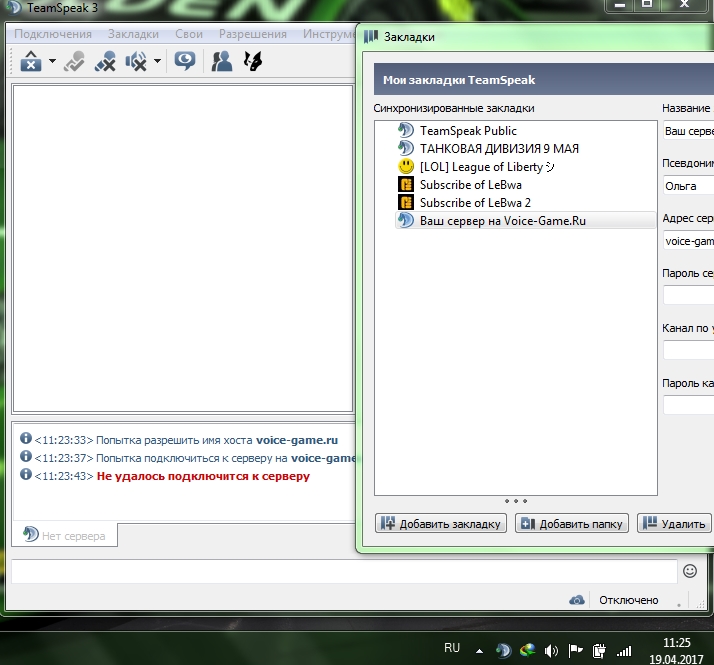This screenshot has width=714, height=665.
Task: Click the Название input field
Action: coord(688,131)
